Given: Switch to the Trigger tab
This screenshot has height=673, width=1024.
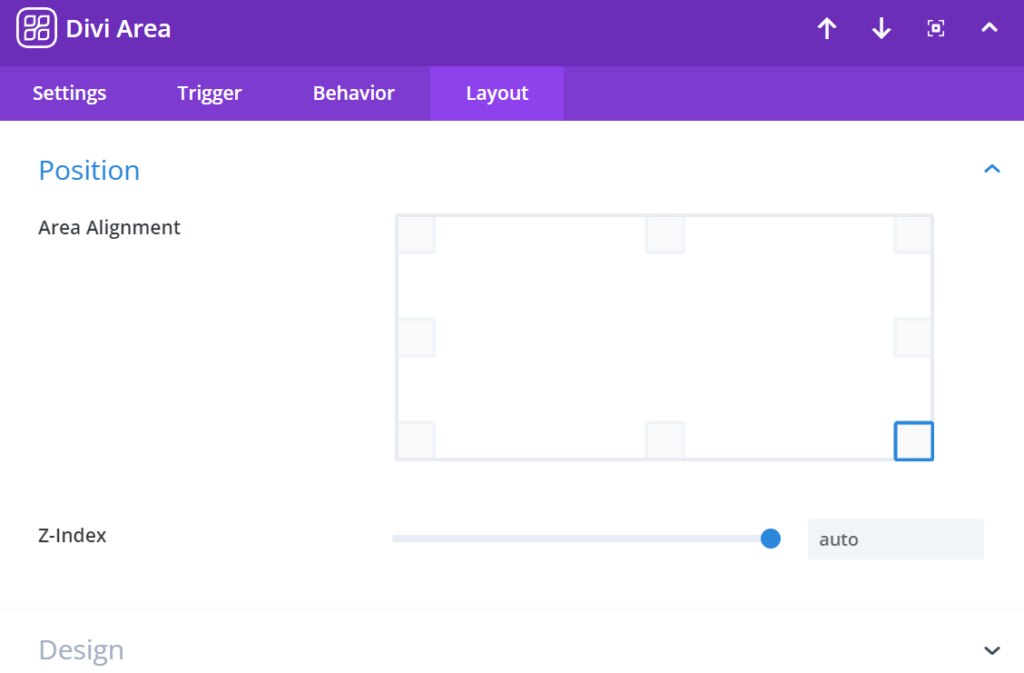Looking at the screenshot, I should coord(209,93).
